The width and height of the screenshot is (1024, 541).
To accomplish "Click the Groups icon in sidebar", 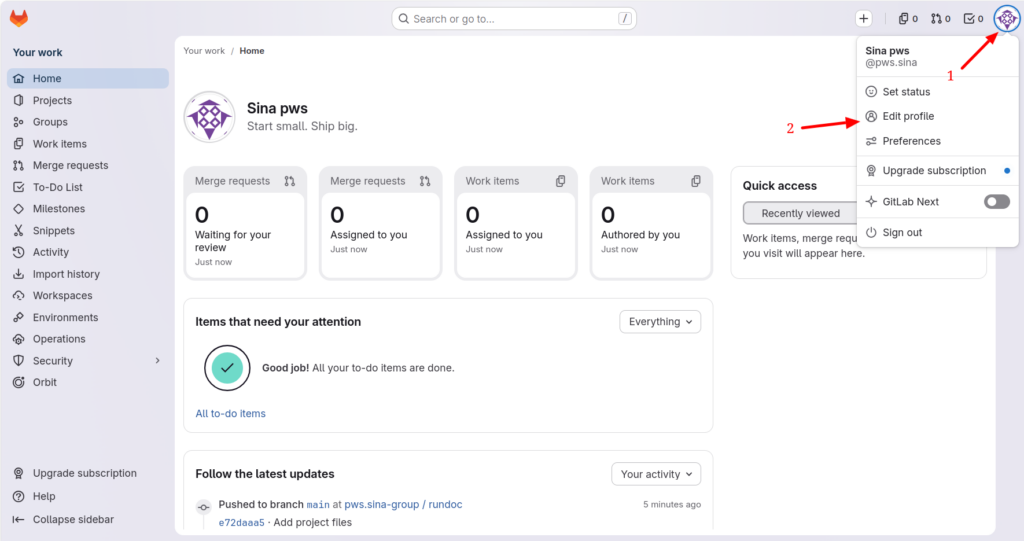I will click(19, 122).
